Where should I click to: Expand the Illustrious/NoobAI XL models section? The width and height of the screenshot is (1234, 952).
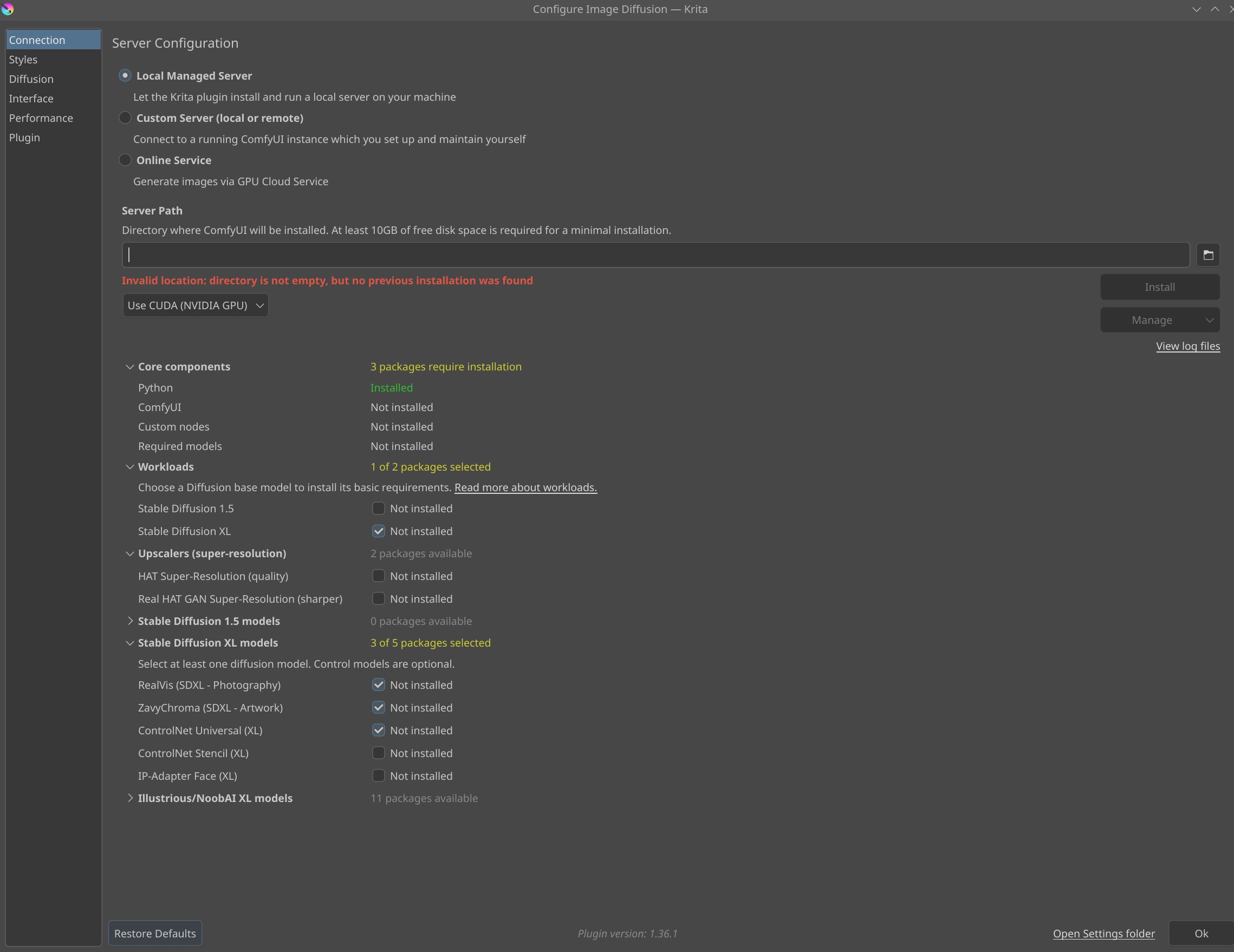[130, 798]
